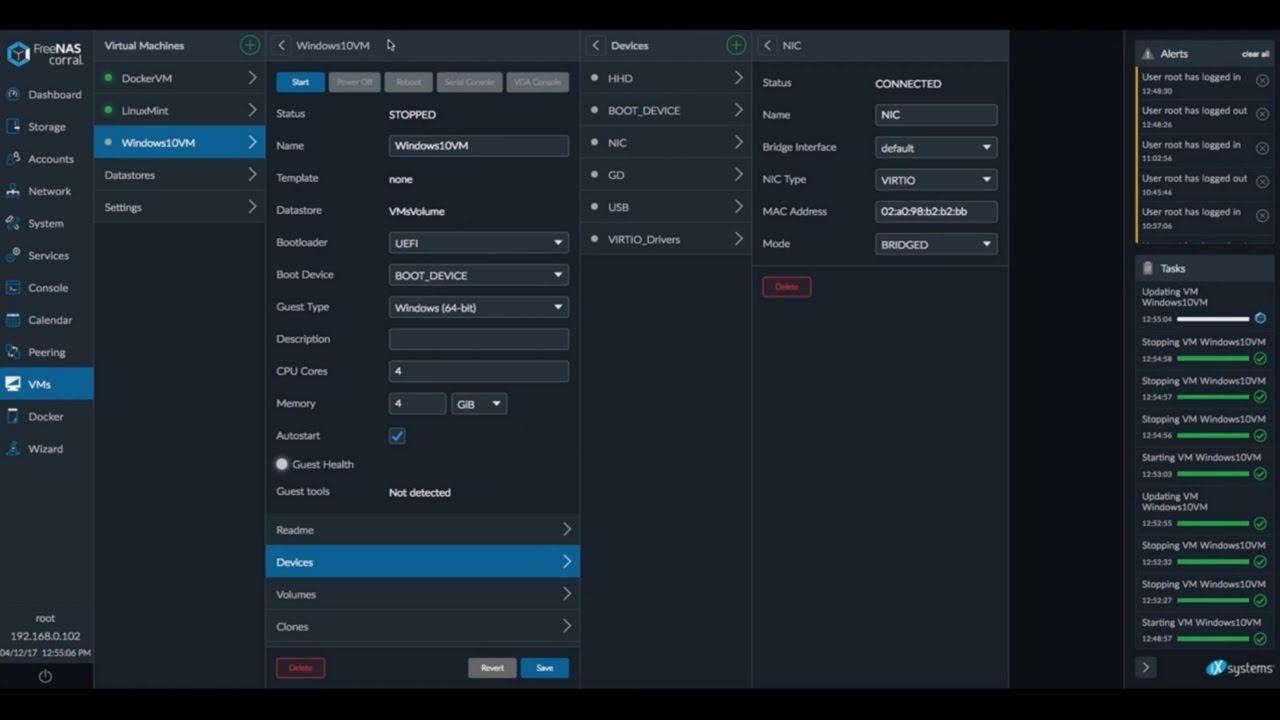Open Settings in Virtual Machines panel
Screen dimensions: 1280x720
pyautogui.click(x=180, y=207)
